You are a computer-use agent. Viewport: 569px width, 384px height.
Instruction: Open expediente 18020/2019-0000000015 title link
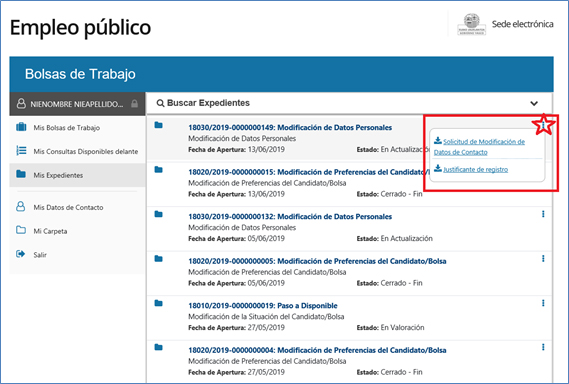pyautogui.click(x=308, y=172)
